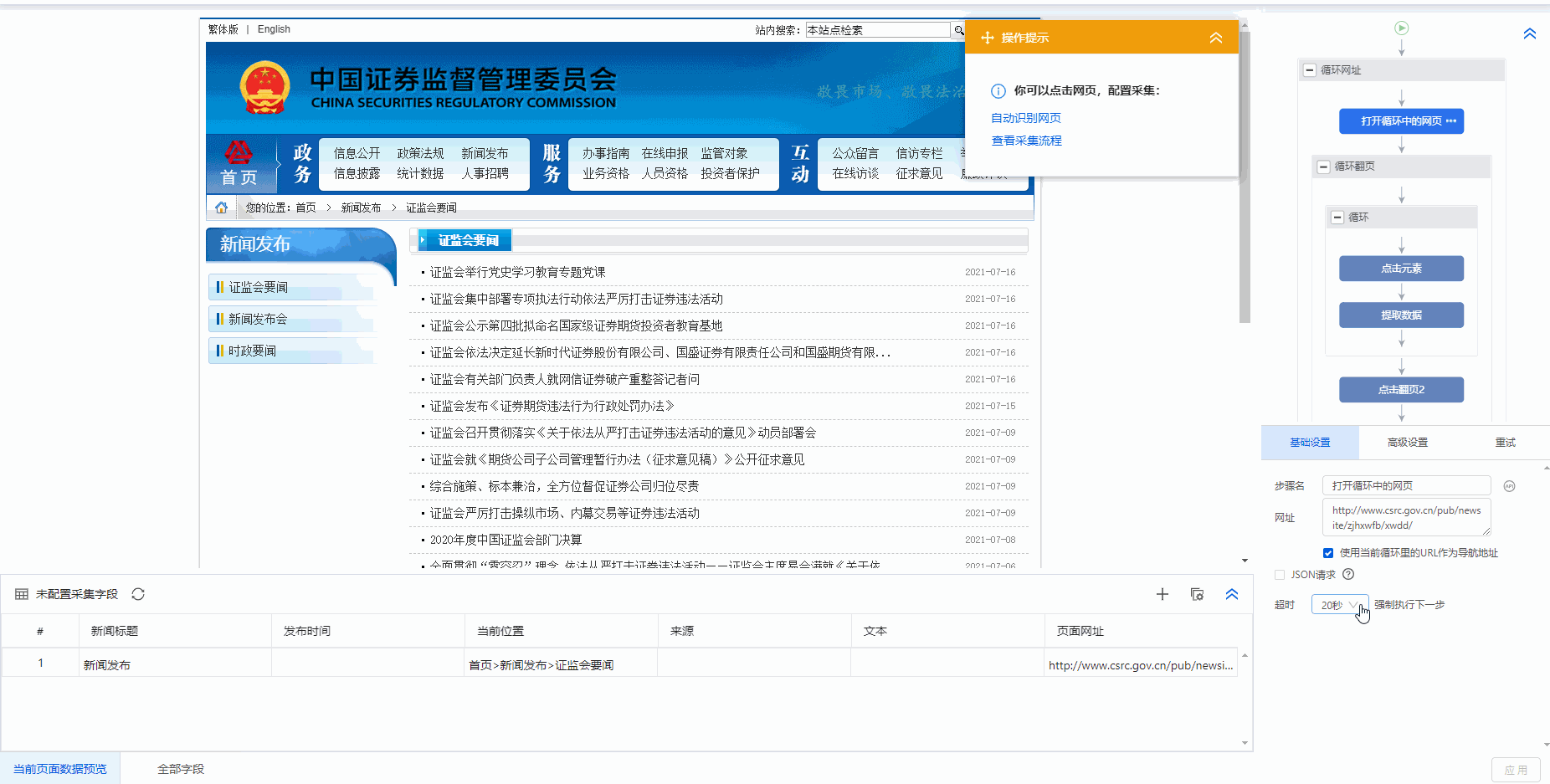
Task: Toggle the JSON请求 checkbox
Action: click(1279, 575)
